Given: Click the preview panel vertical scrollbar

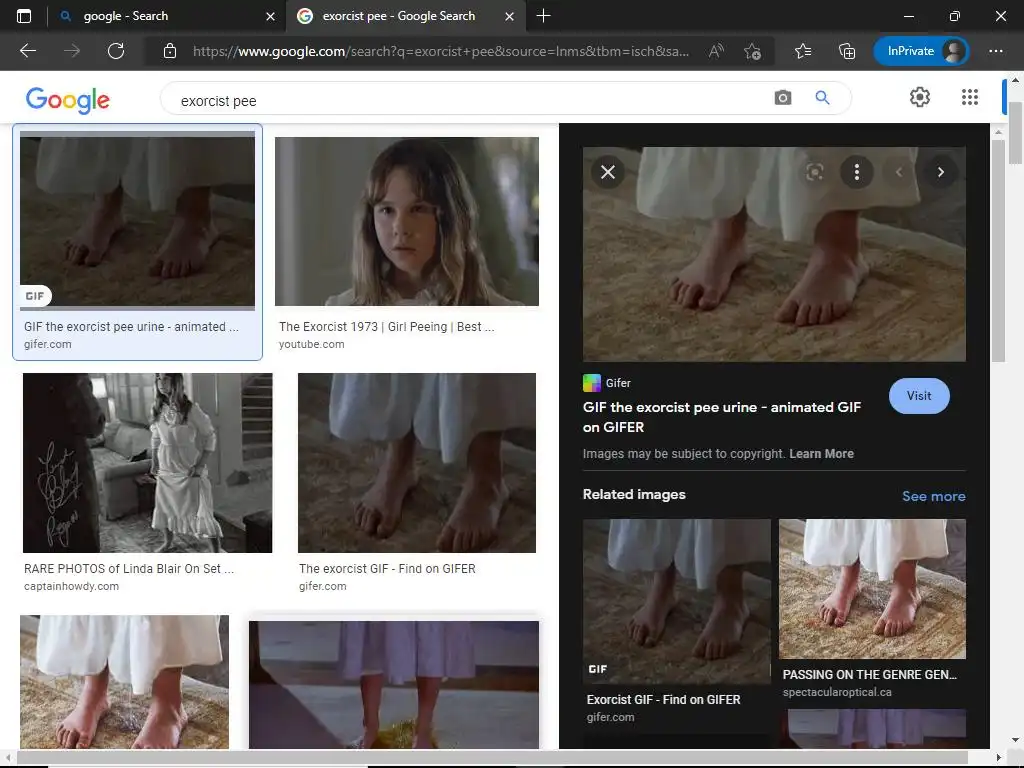Looking at the screenshot, I should (x=999, y=251).
